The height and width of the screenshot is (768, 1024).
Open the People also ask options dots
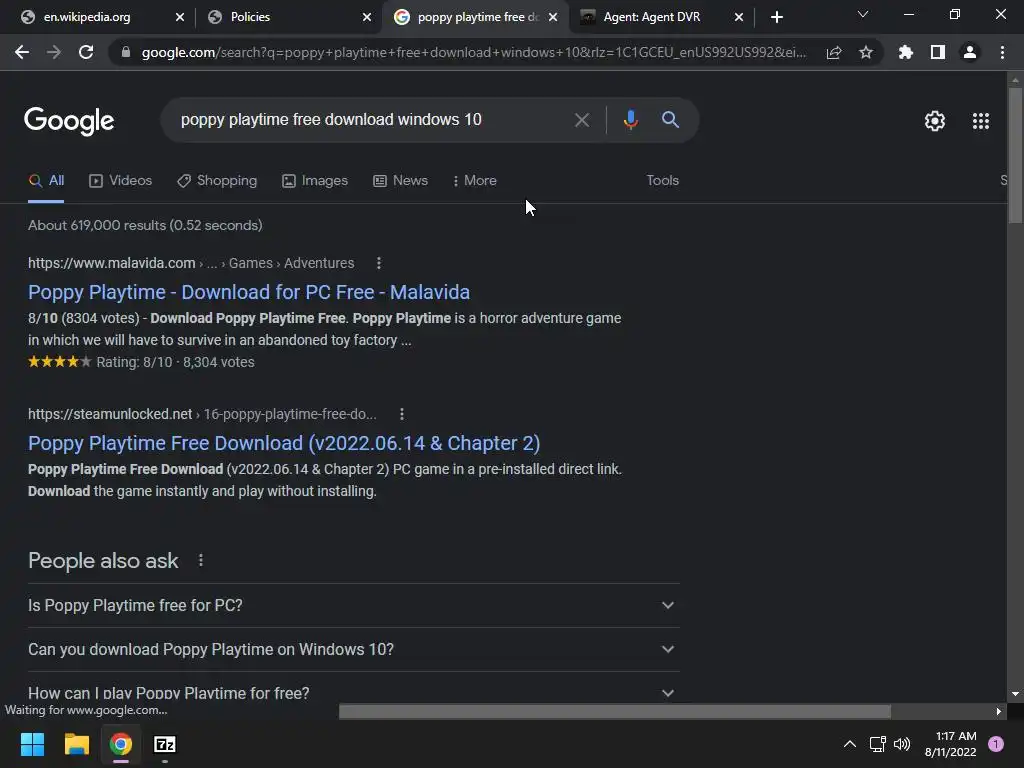pos(200,560)
